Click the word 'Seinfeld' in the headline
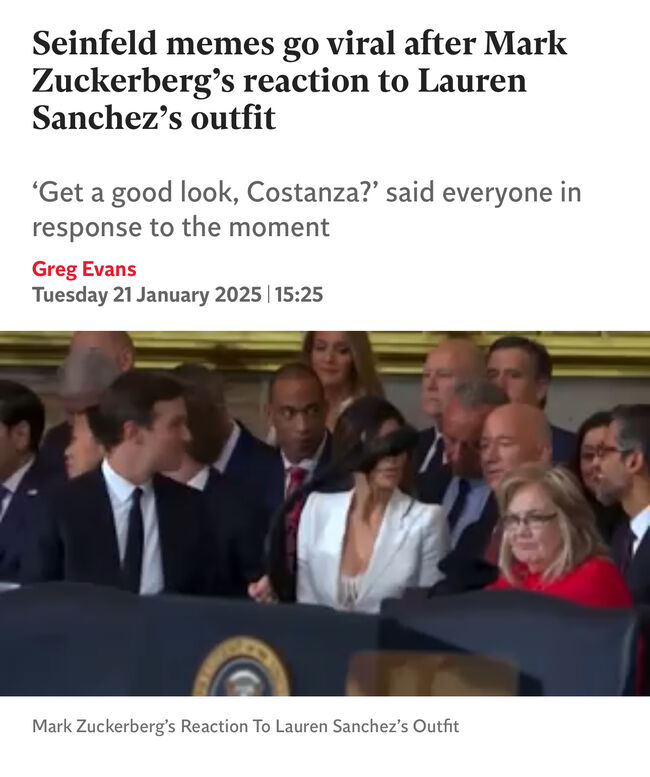This screenshot has width=650, height=777. (95, 43)
